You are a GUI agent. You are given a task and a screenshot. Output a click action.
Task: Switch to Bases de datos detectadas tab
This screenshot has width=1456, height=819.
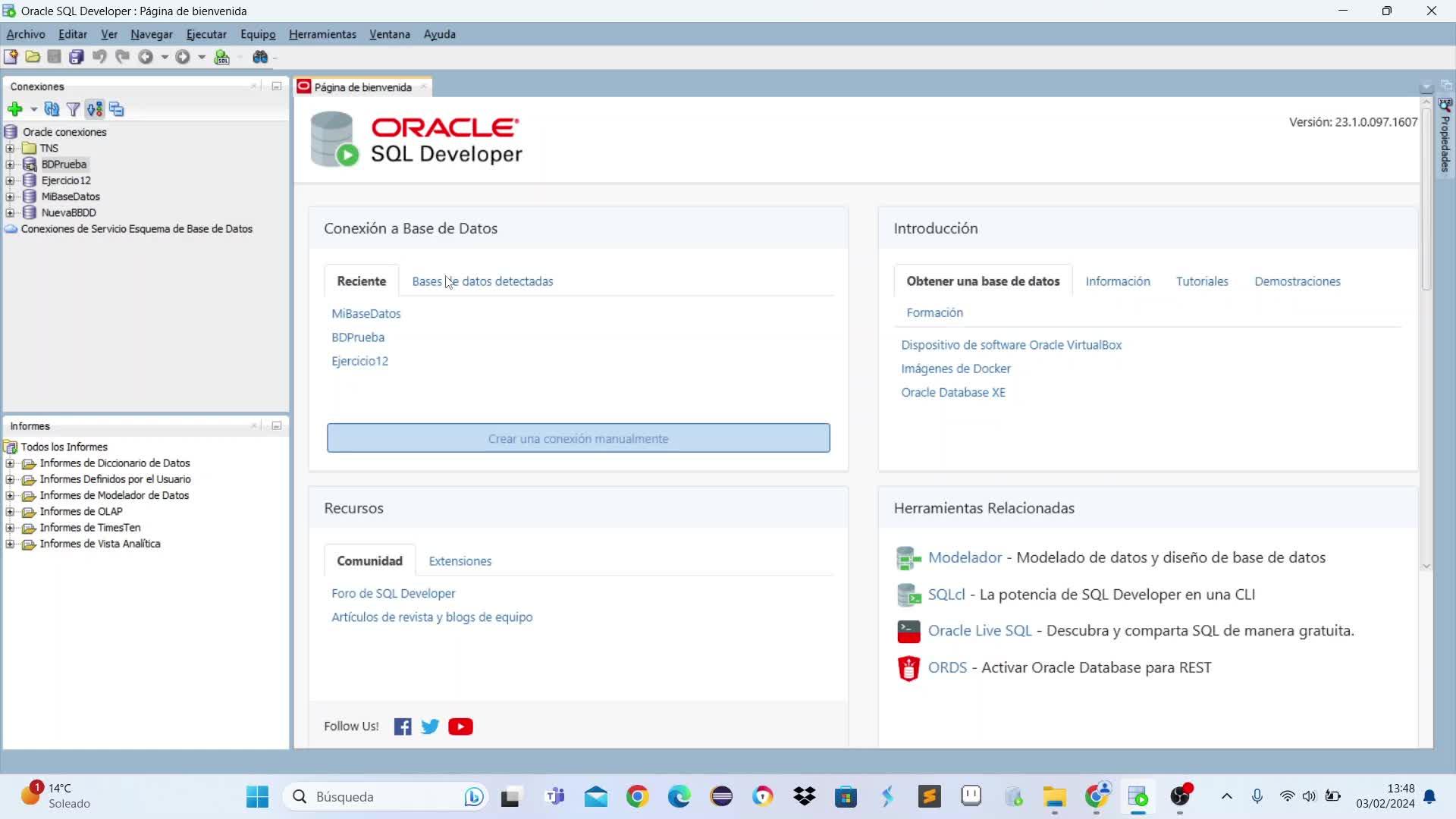click(482, 281)
